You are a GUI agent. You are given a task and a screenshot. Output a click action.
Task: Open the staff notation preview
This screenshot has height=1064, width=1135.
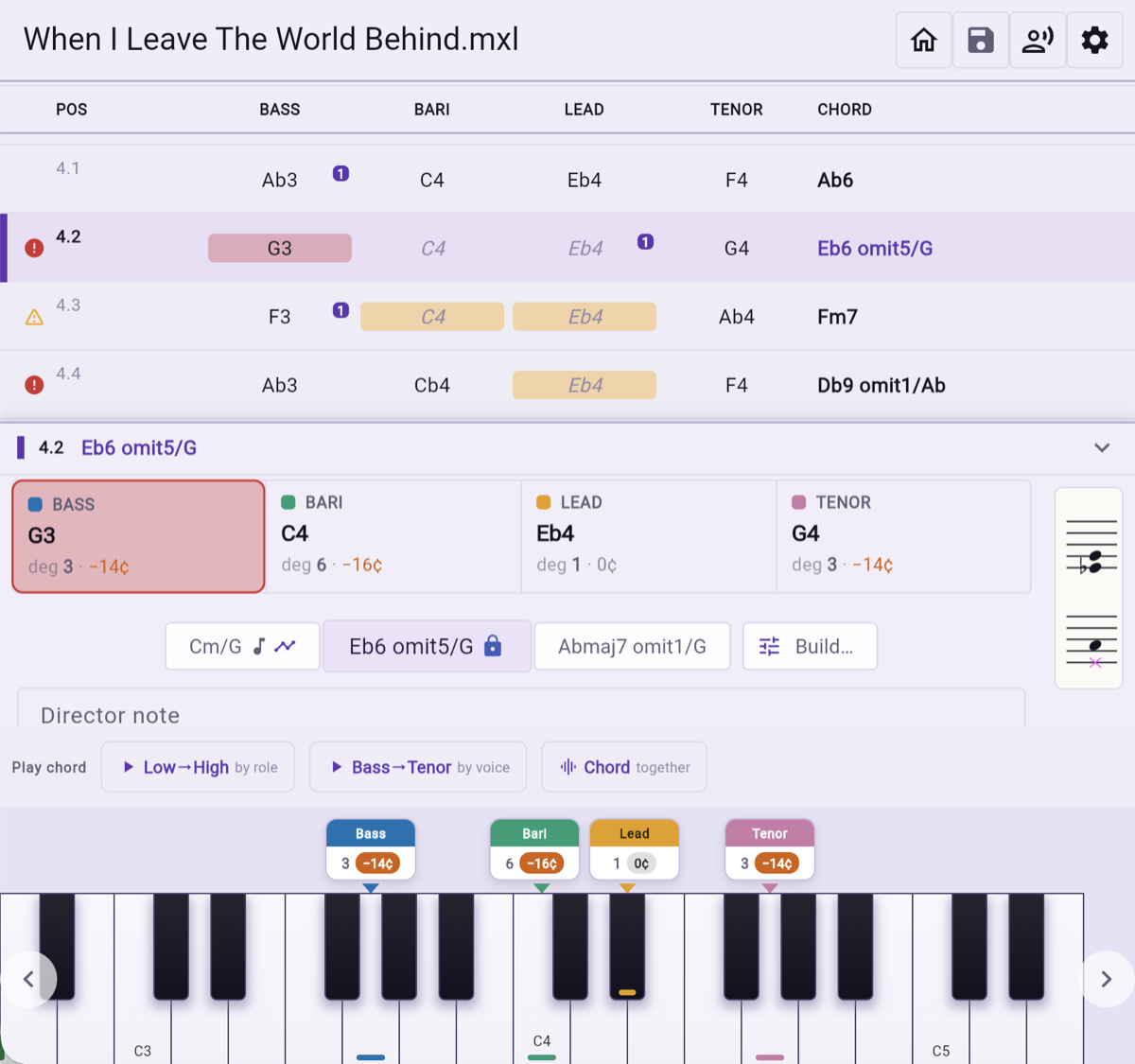(1089, 588)
